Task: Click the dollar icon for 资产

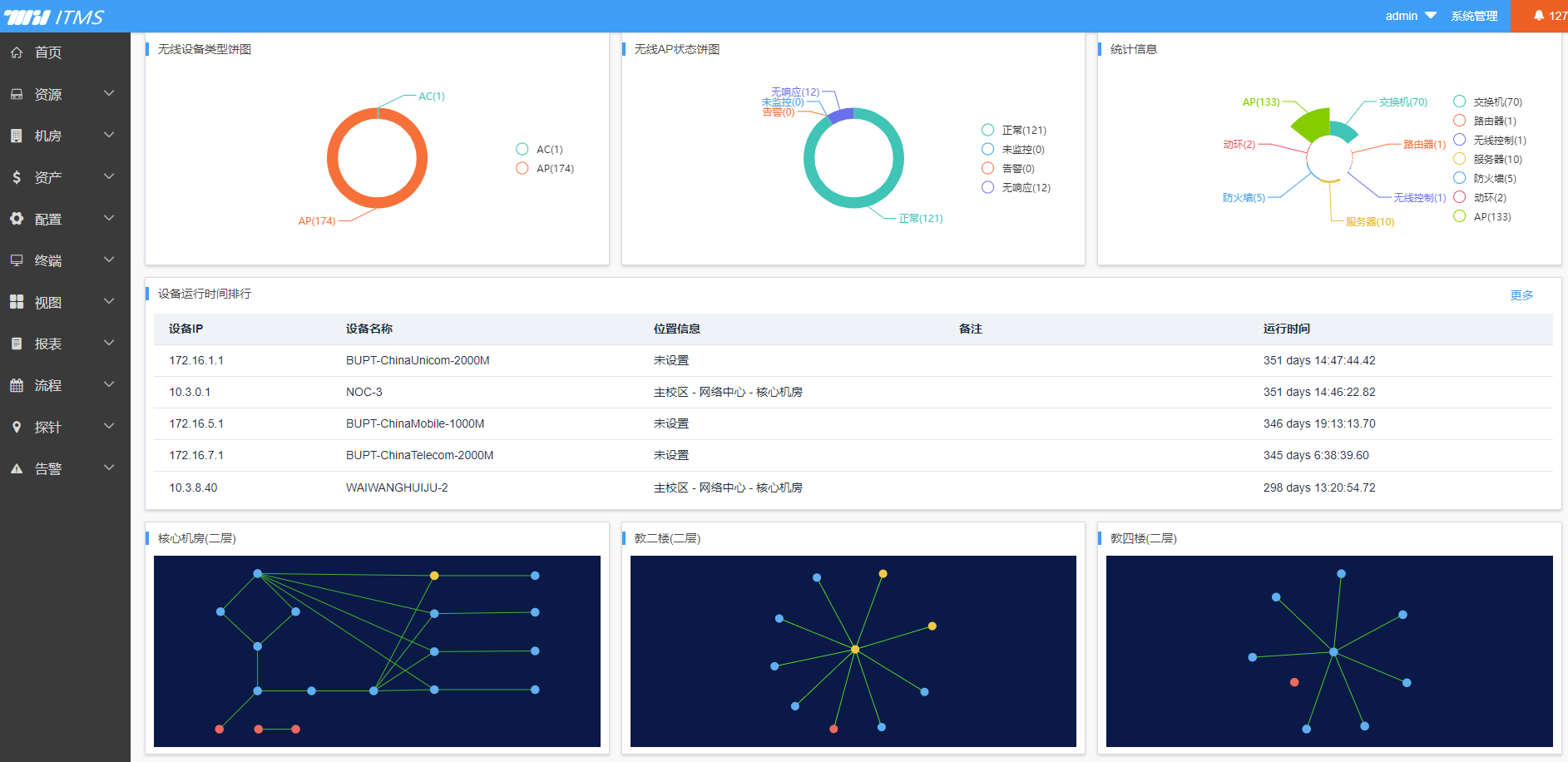Action: coord(17,177)
